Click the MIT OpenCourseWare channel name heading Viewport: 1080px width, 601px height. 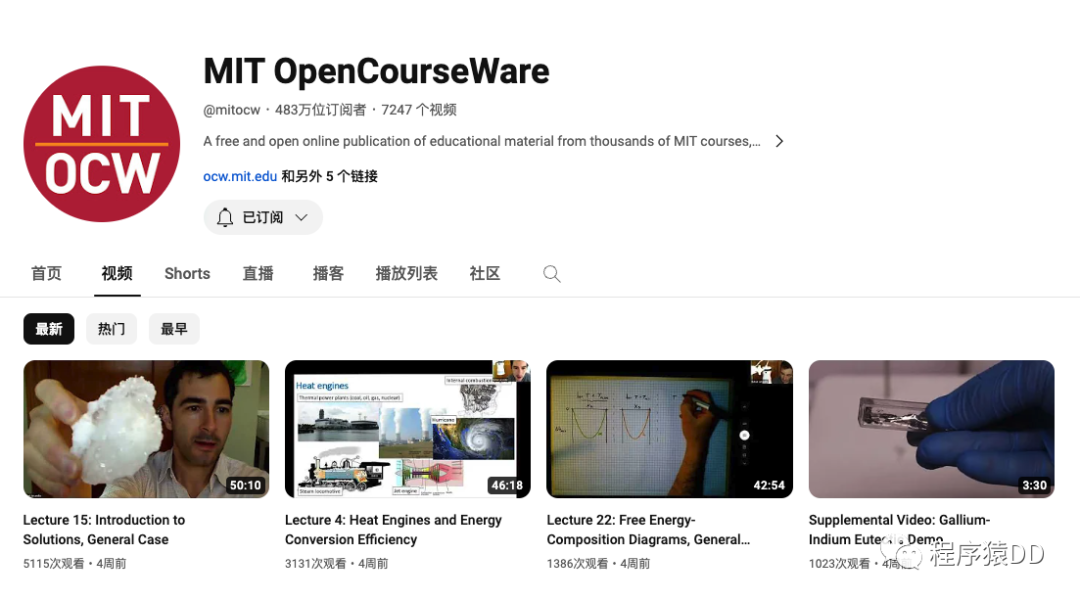[376, 71]
